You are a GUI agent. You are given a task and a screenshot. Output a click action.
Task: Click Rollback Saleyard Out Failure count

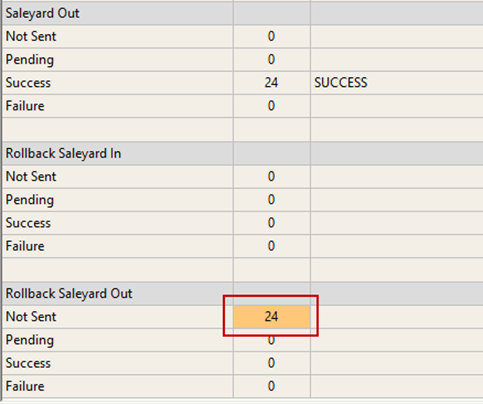click(x=272, y=386)
